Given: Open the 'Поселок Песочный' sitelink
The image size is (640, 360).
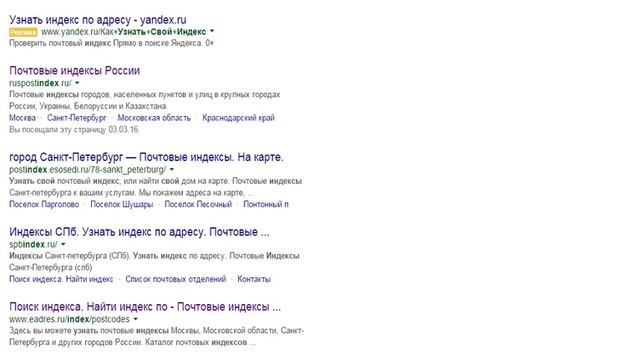Looking at the screenshot, I should pyautogui.click(x=198, y=204).
